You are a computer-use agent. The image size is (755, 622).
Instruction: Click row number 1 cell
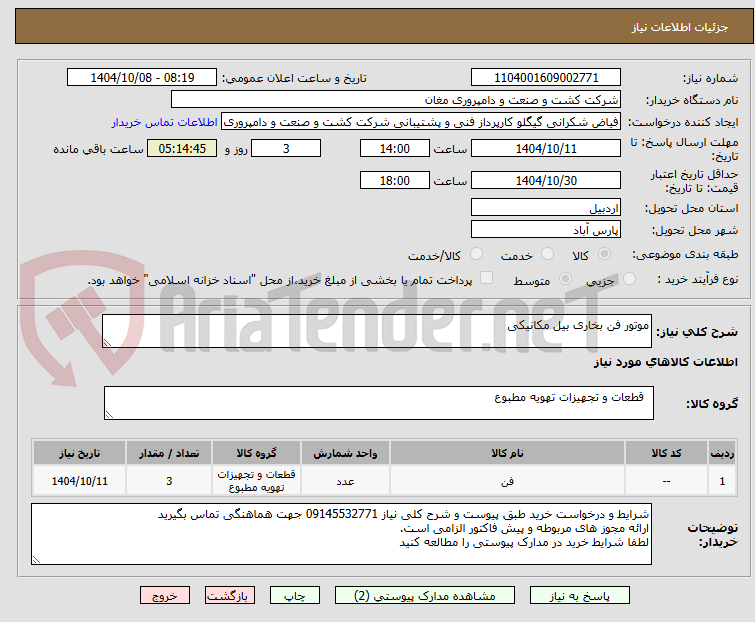722,480
